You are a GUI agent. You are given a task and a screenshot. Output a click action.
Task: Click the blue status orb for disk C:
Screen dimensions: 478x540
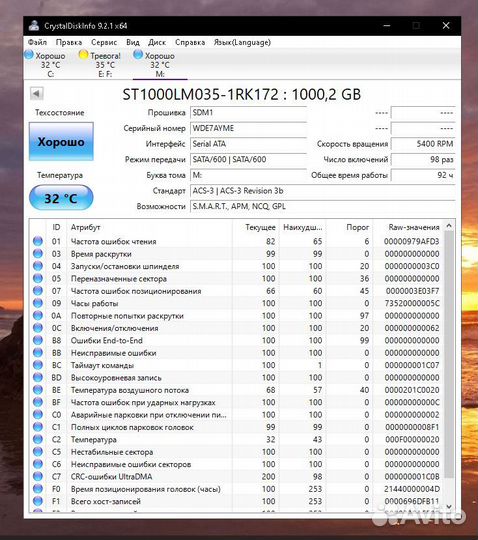tap(29, 54)
